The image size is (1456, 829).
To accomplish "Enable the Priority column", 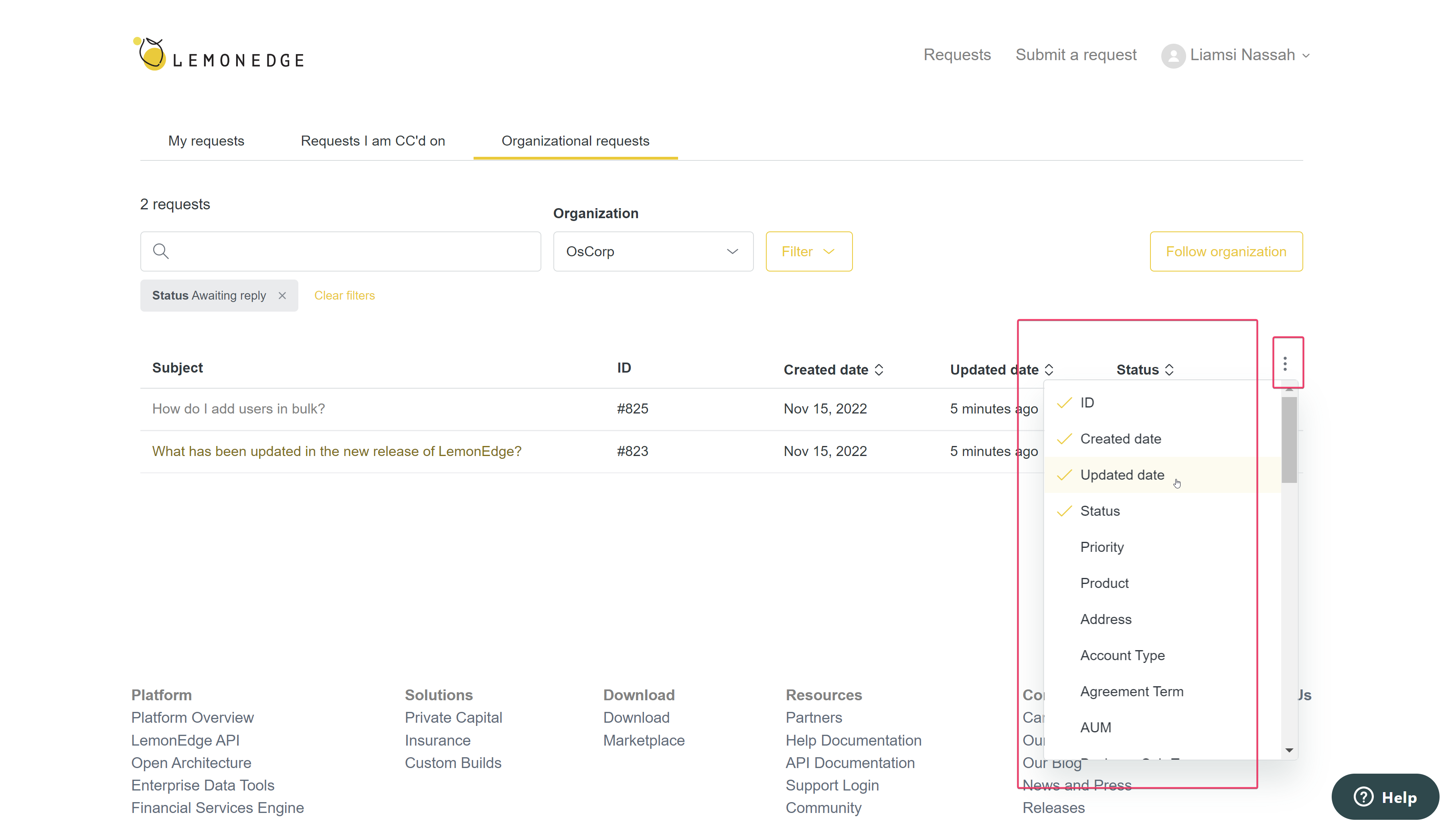I will [1162, 547].
